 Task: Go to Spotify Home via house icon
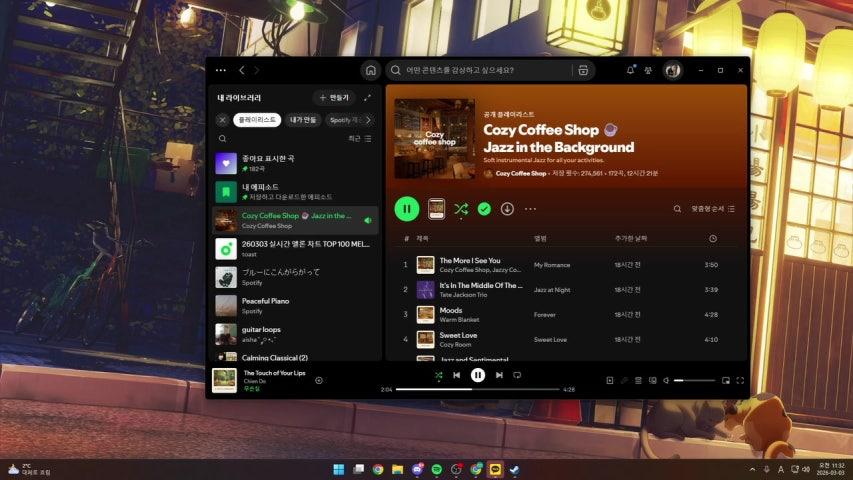pos(371,70)
